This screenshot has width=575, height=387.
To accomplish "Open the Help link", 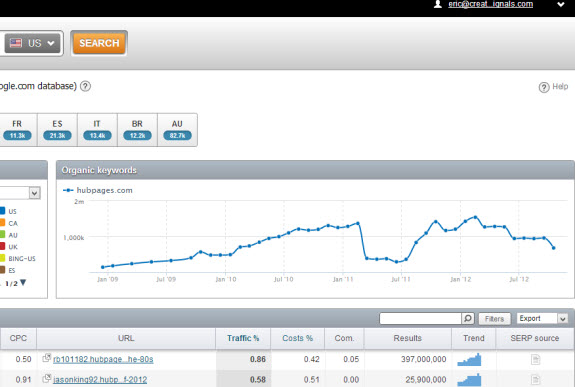I will tap(560, 87).
